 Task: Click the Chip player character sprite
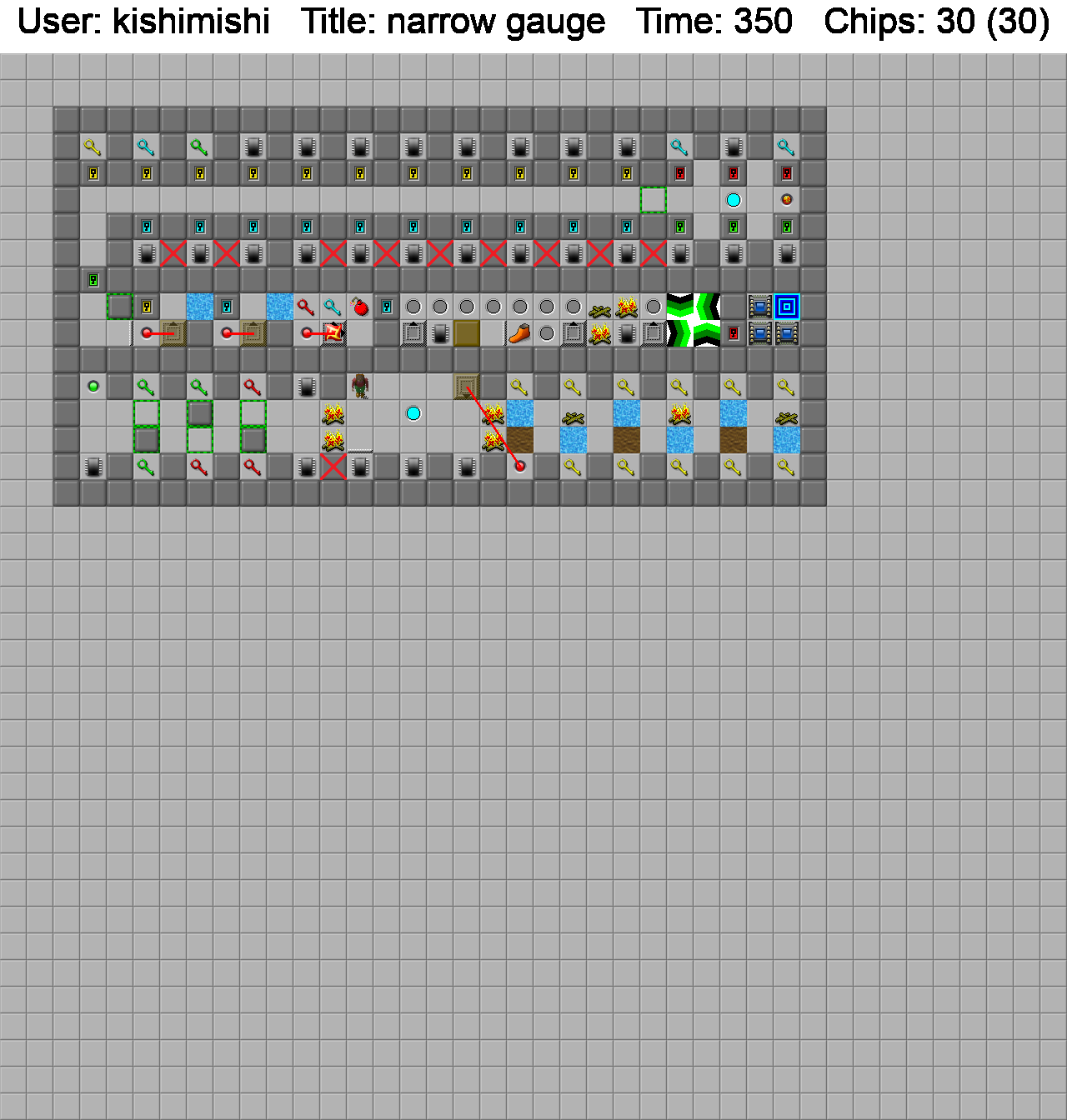tap(360, 387)
